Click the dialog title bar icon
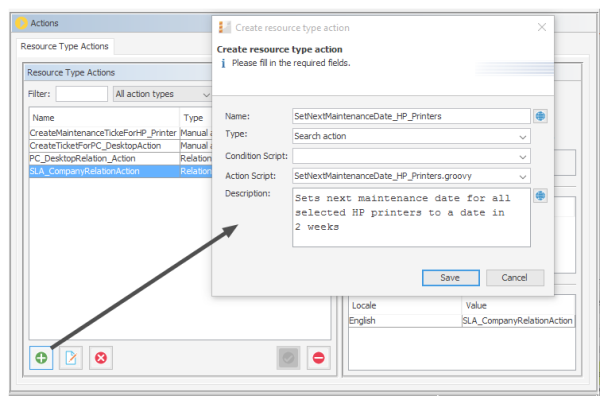The image size is (600, 396). point(225,28)
